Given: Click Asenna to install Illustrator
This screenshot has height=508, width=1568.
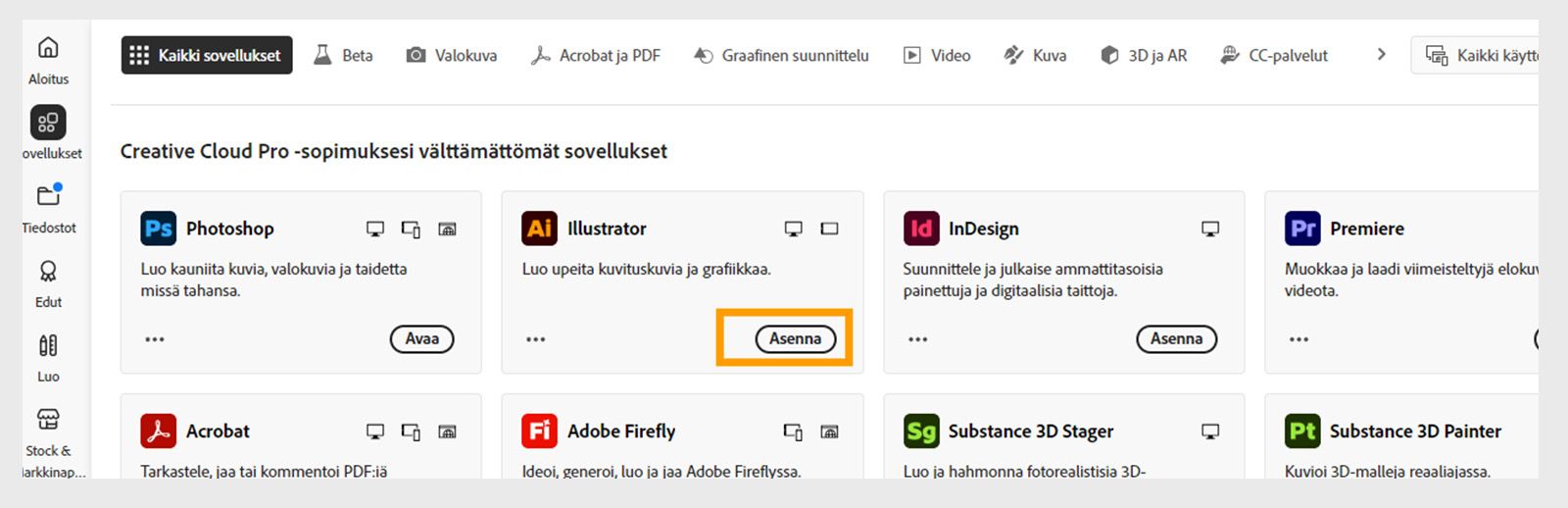Looking at the screenshot, I should (x=795, y=338).
